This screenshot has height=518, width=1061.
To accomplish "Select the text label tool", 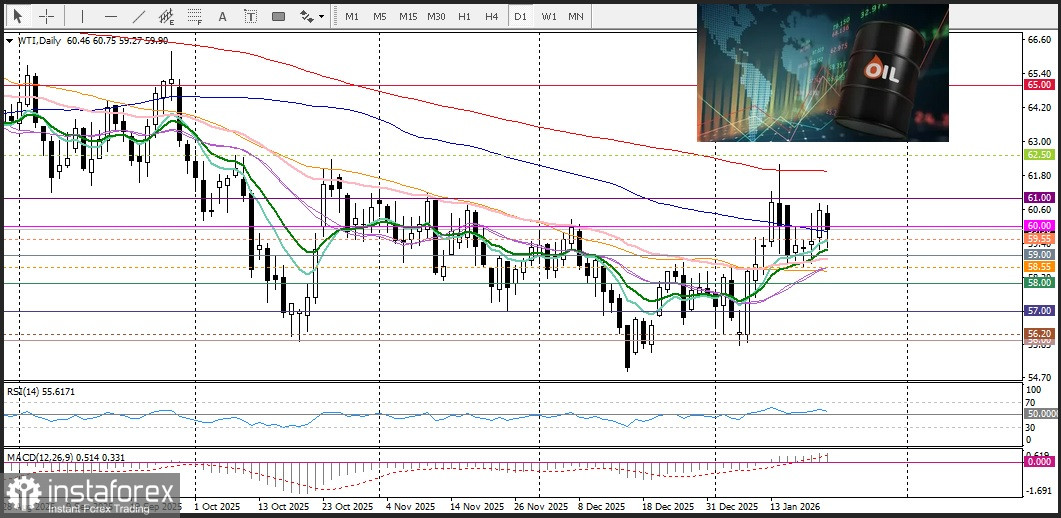I will [250, 16].
